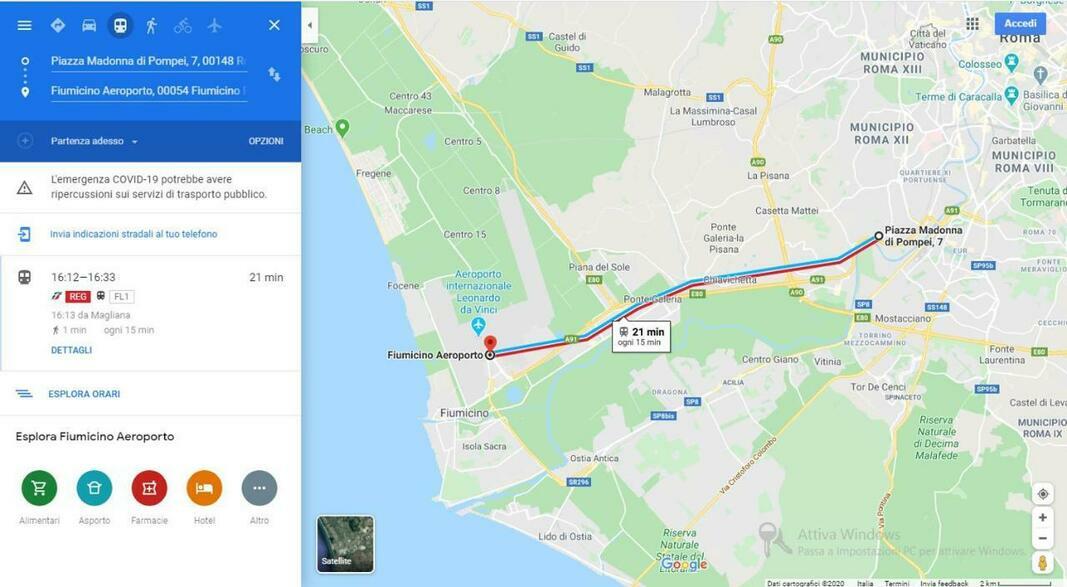Image resolution: width=1067 pixels, height=587 pixels.
Task: Open the Google apps grid
Action: [x=972, y=24]
